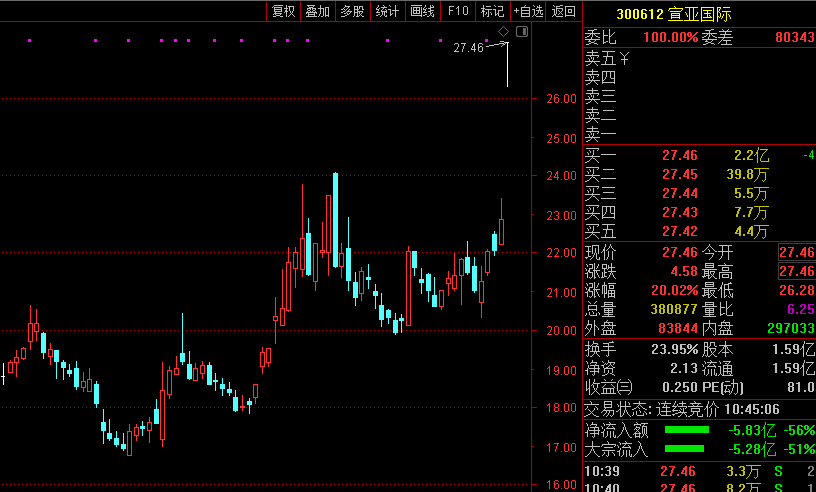Screen dimensions: 816x492
Task: Click the green 净流入额 bar
Action: pyautogui.click(x=685, y=430)
